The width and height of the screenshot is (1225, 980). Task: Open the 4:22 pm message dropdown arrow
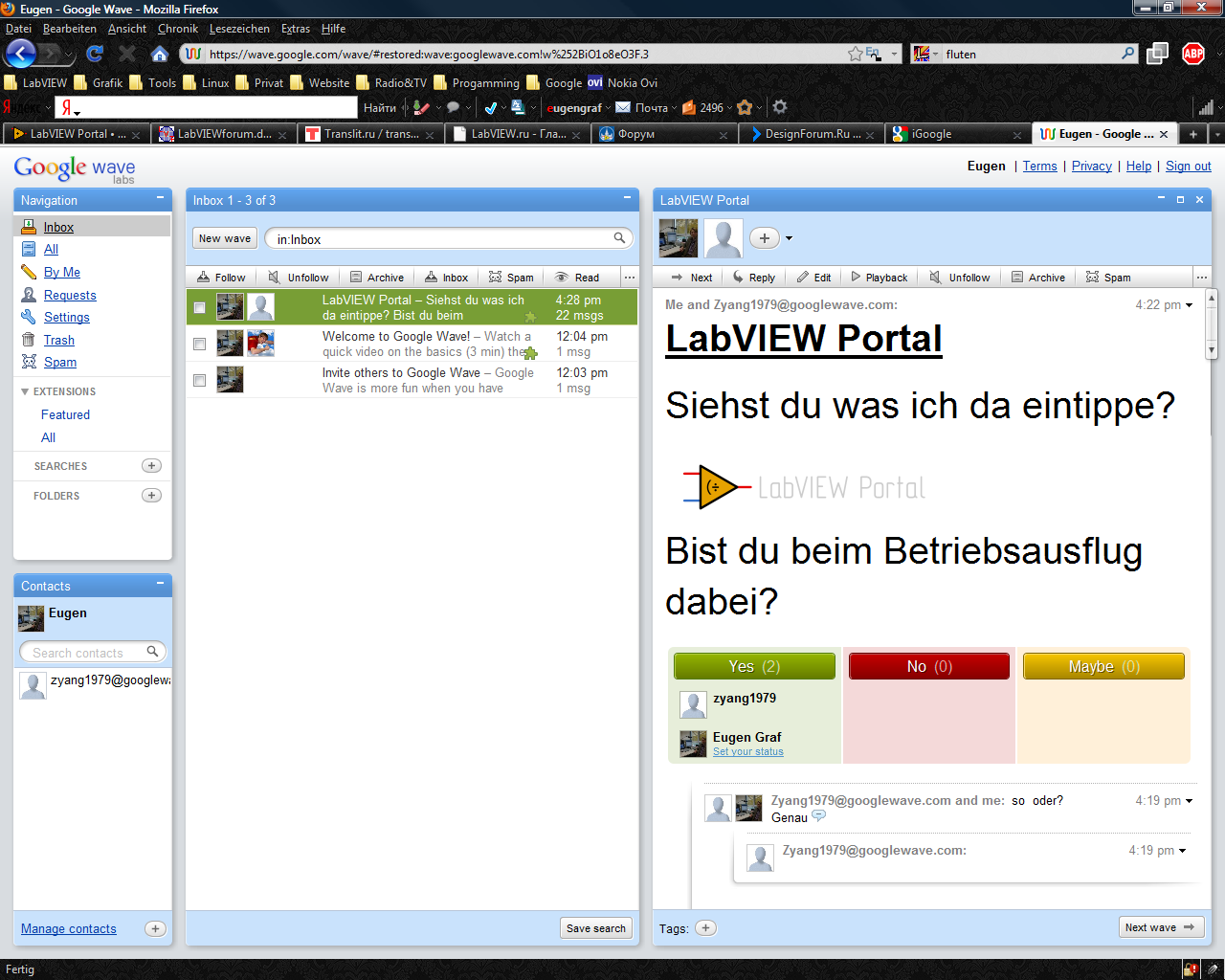(x=1190, y=305)
